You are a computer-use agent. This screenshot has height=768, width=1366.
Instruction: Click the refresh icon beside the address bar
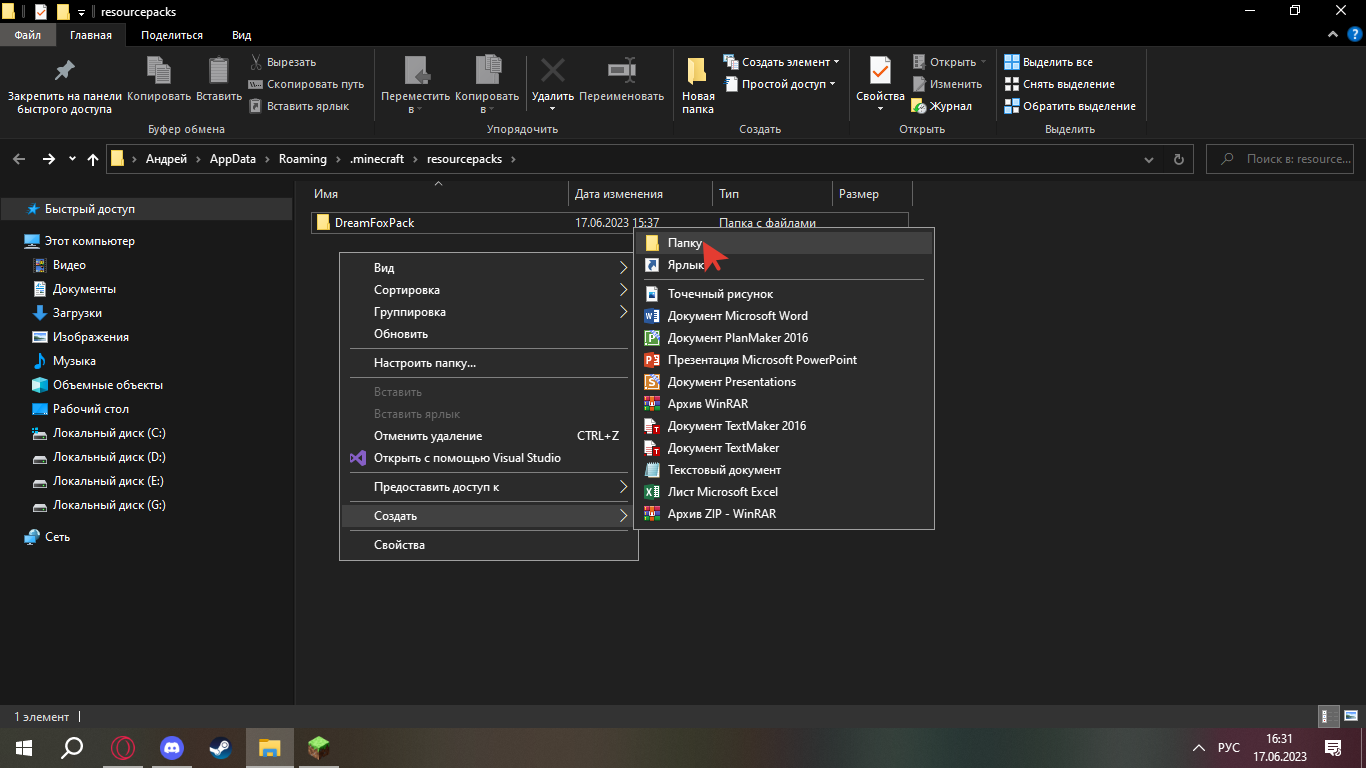coord(1178,159)
